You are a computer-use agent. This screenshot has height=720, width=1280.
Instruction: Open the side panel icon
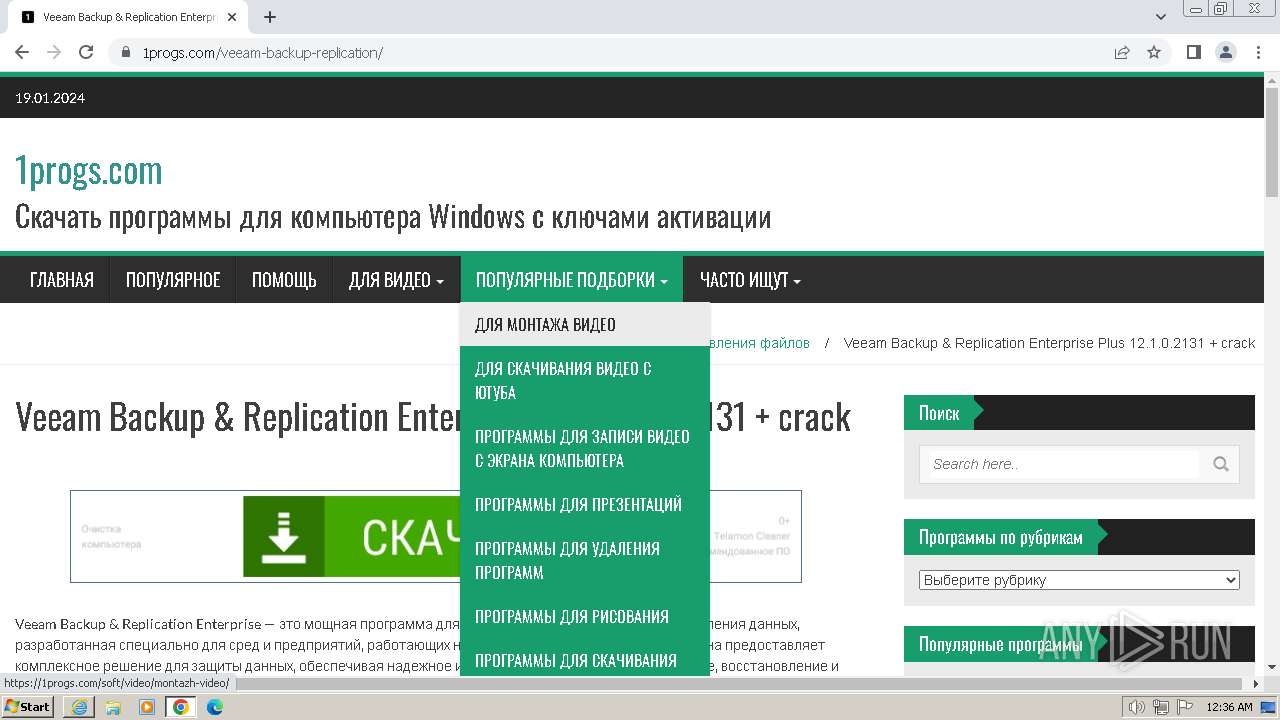click(1193, 52)
